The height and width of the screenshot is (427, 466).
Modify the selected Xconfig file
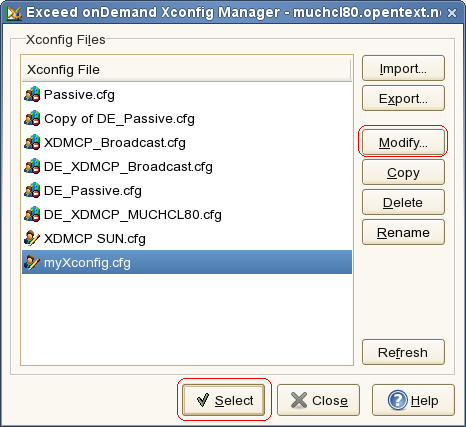[x=403, y=142]
